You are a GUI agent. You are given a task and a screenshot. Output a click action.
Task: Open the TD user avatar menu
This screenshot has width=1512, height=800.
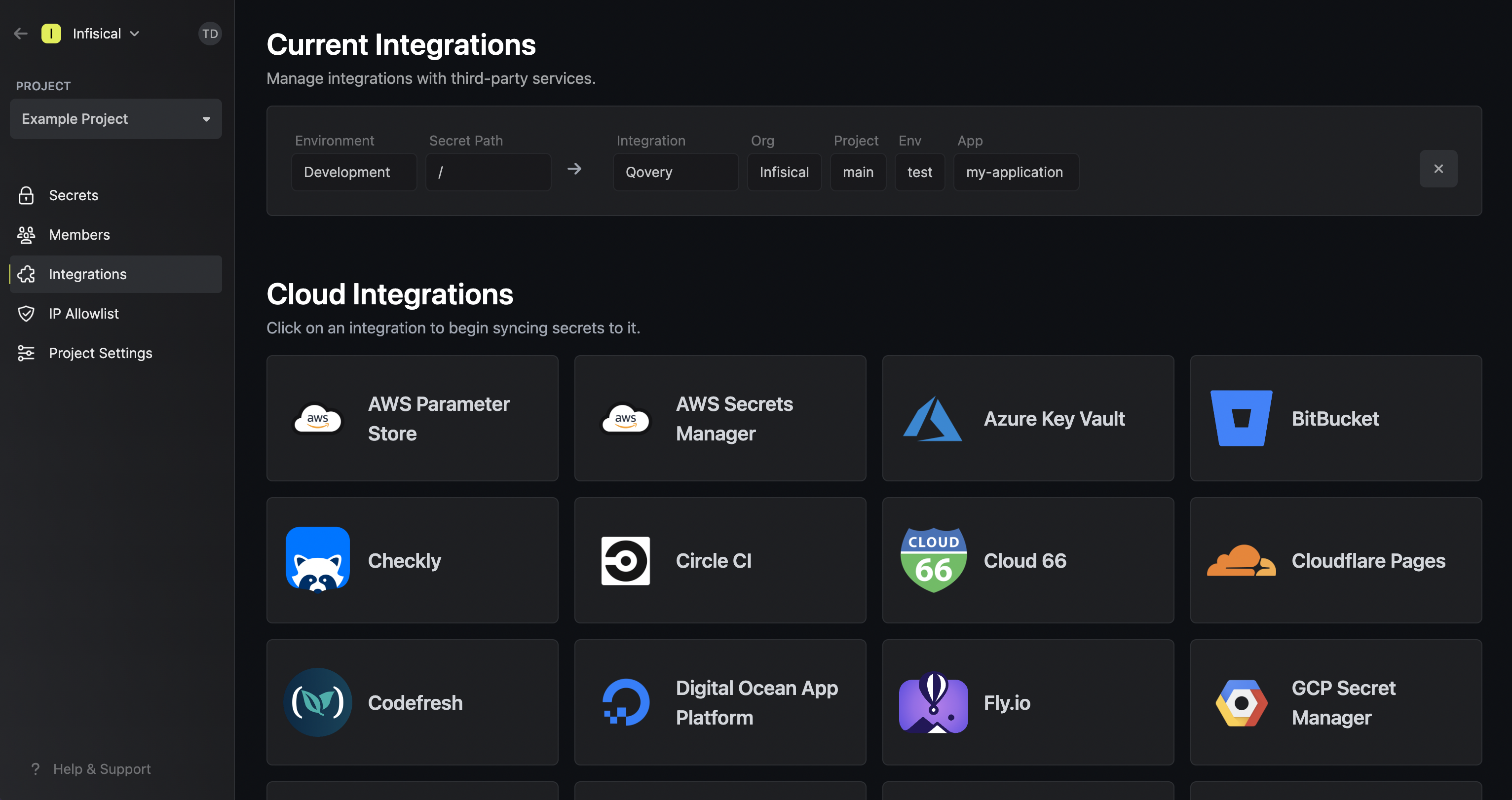tap(210, 34)
